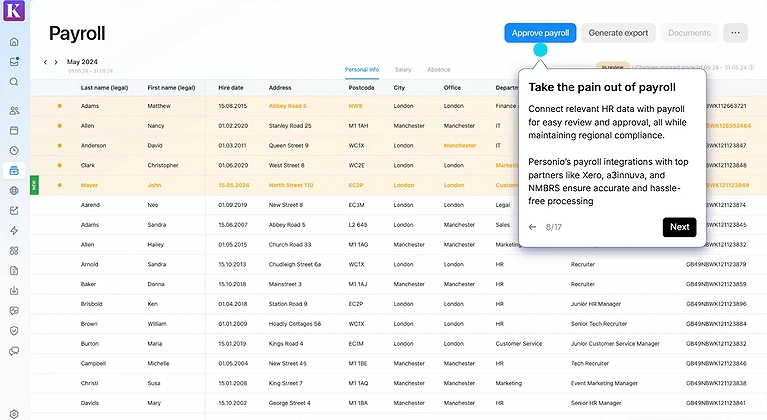Click Customer Service department in Burton row
This screenshot has width=767, height=420.
[519, 344]
